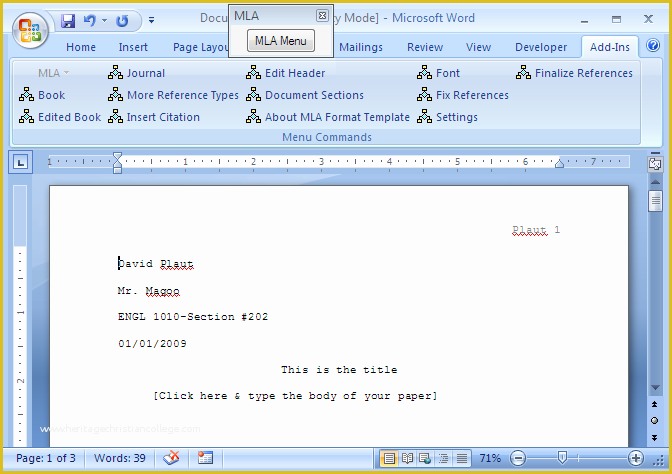Open the Office button menu
Viewport: 672px width, 474px height.
(30, 30)
